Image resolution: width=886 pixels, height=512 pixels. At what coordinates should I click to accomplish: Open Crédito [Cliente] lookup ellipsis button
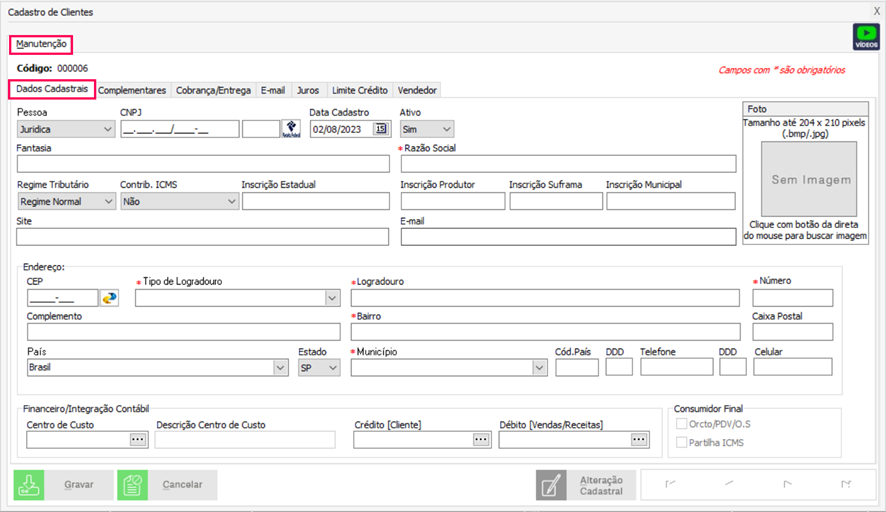pos(480,439)
